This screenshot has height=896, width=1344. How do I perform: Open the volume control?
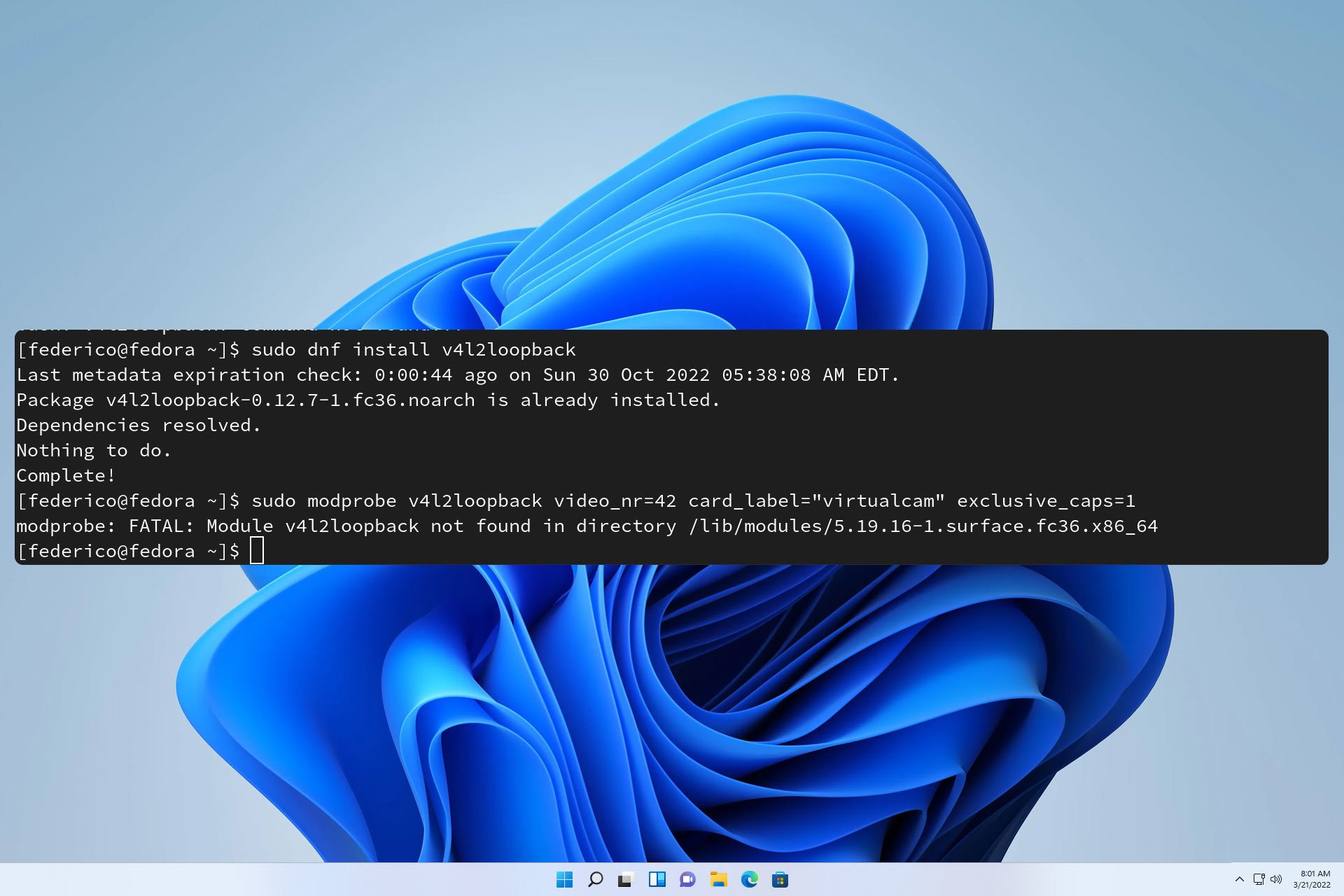click(1276, 879)
